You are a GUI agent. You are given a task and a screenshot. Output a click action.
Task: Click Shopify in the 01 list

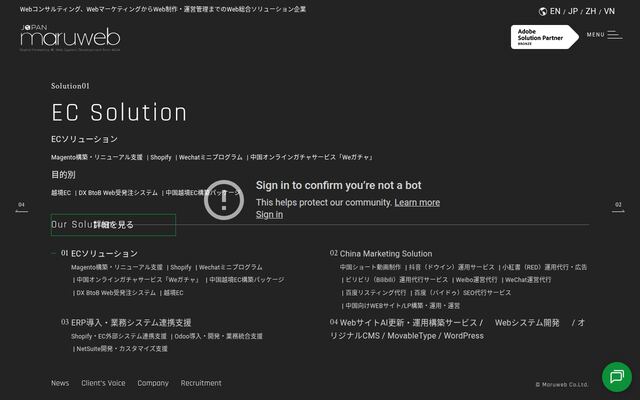181,267
